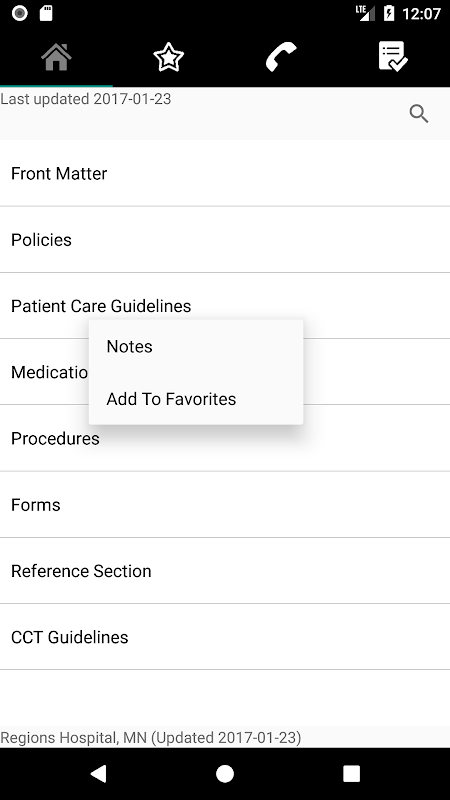The image size is (450, 800).
Task: Open the Front Matter section
Action: click(x=225, y=173)
